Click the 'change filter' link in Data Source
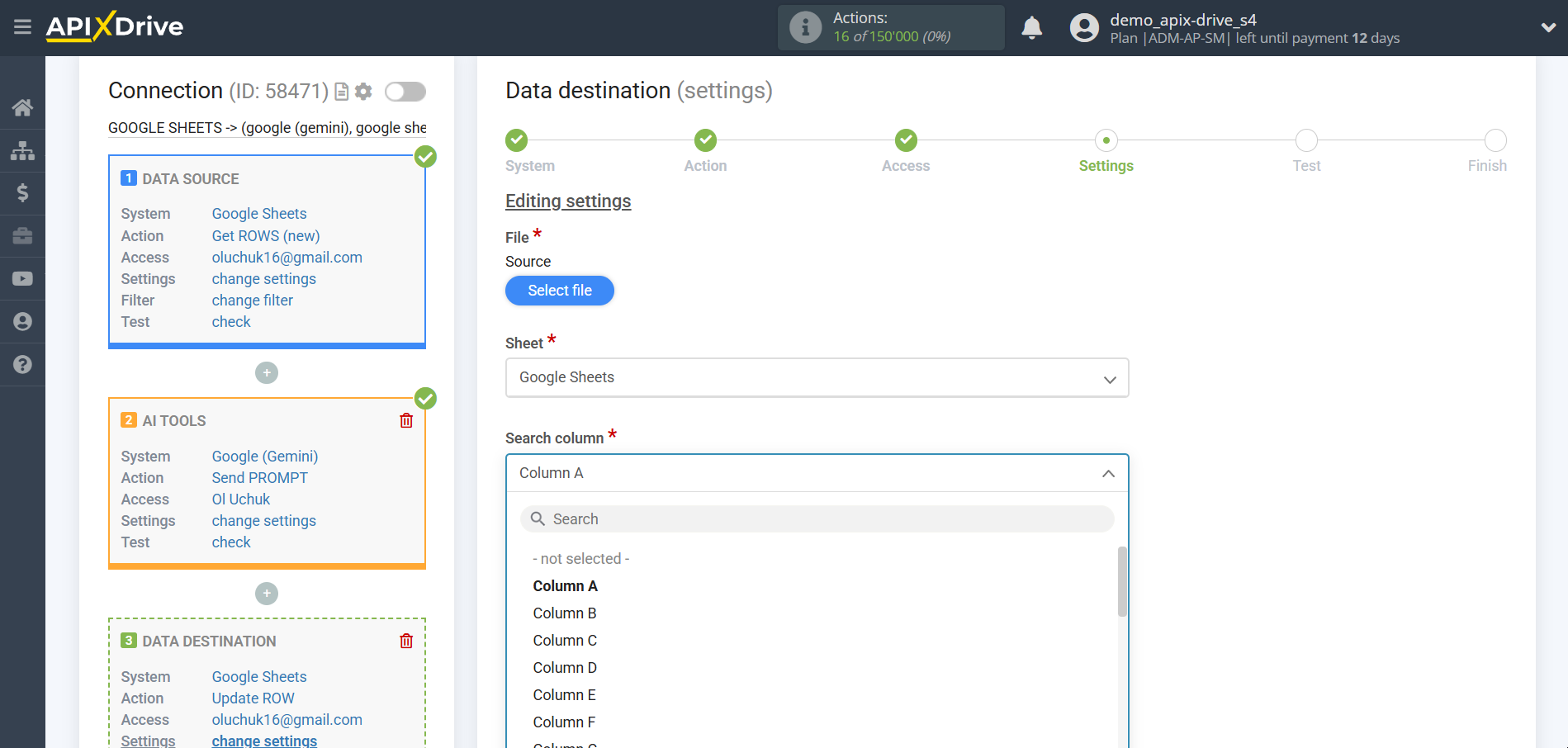 [252, 300]
